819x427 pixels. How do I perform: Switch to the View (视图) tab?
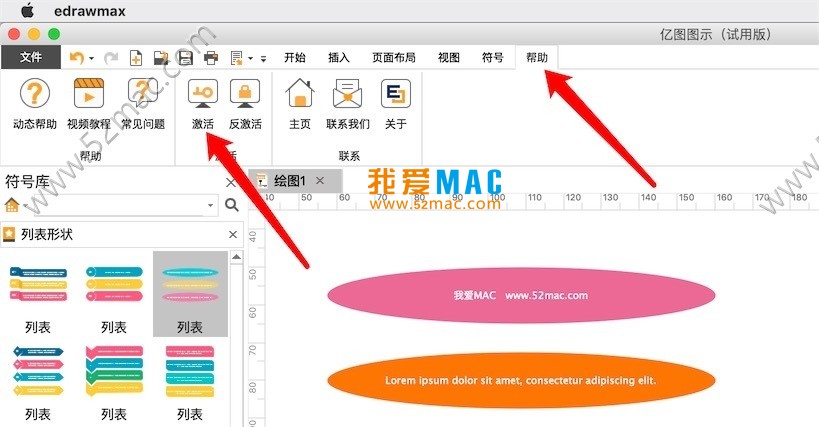[x=449, y=57]
